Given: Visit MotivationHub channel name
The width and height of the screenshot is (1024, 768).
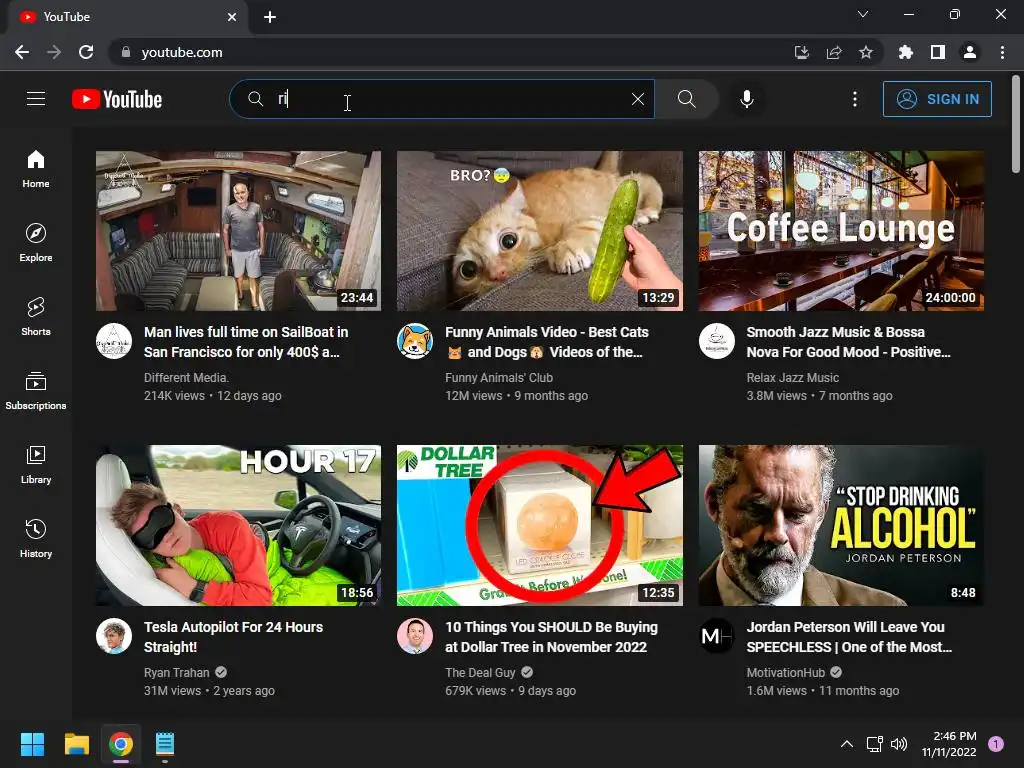Looking at the screenshot, I should tap(786, 672).
